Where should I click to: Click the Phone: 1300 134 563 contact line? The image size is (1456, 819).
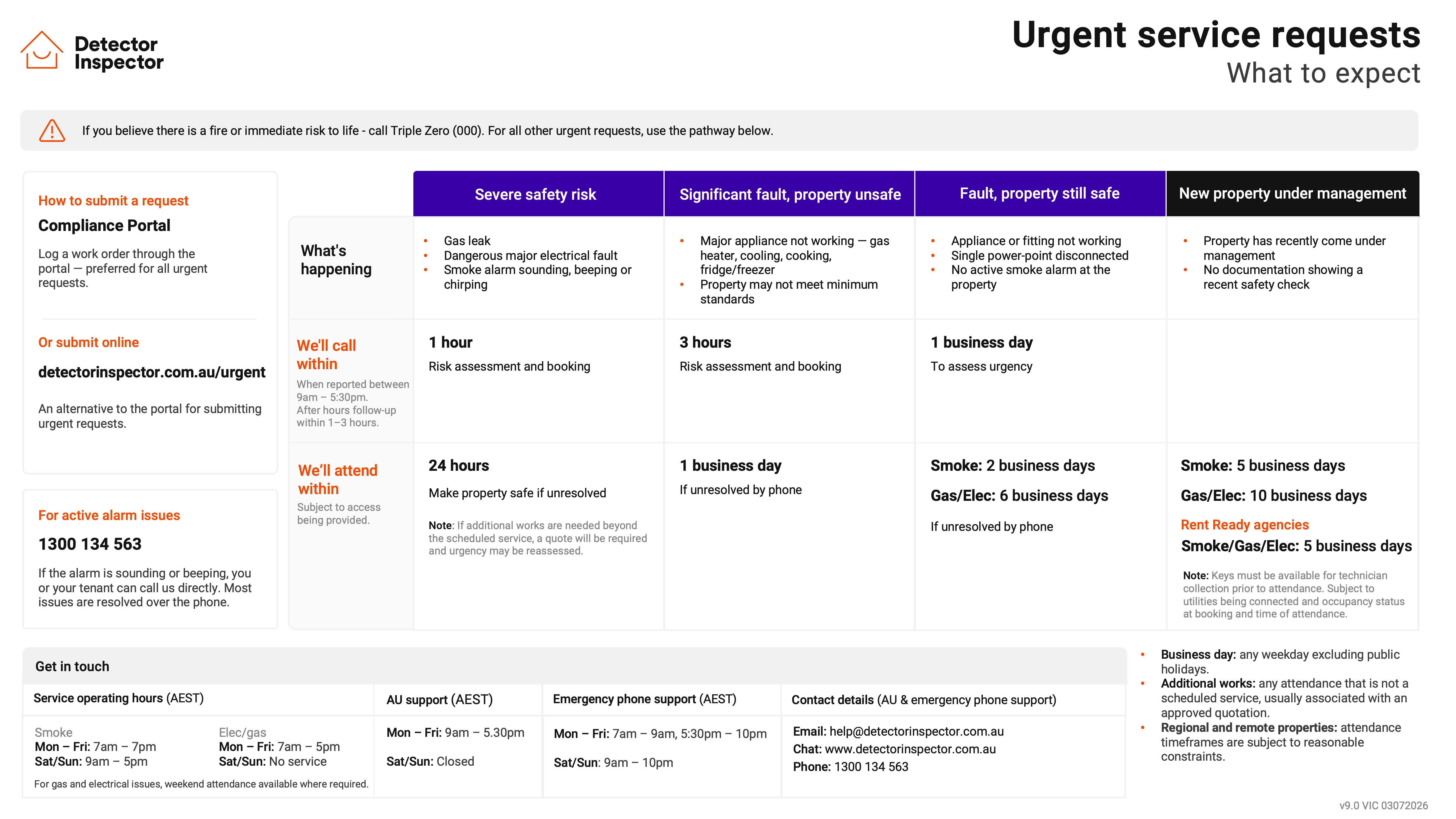click(x=851, y=767)
